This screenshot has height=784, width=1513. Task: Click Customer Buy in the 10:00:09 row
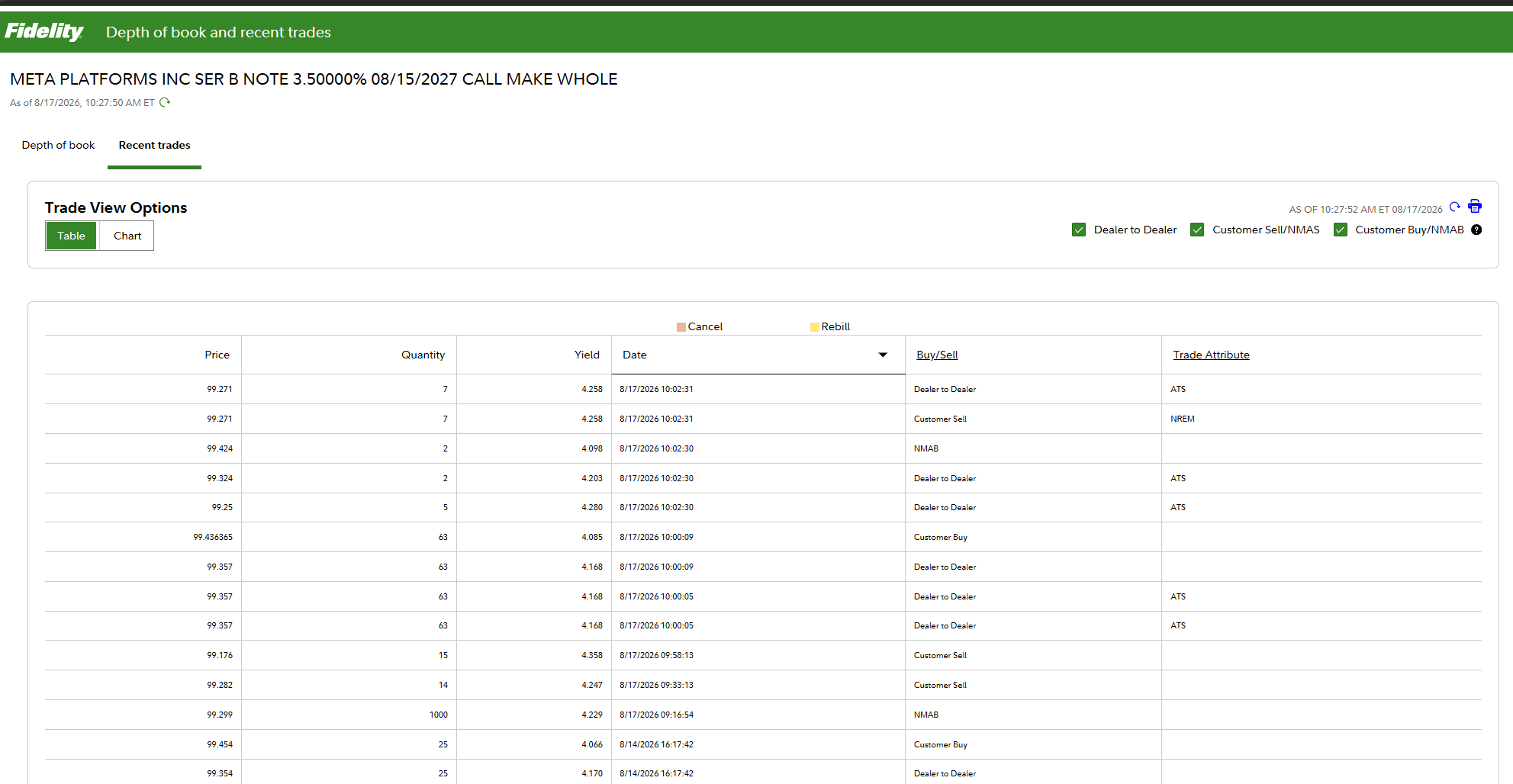point(940,537)
